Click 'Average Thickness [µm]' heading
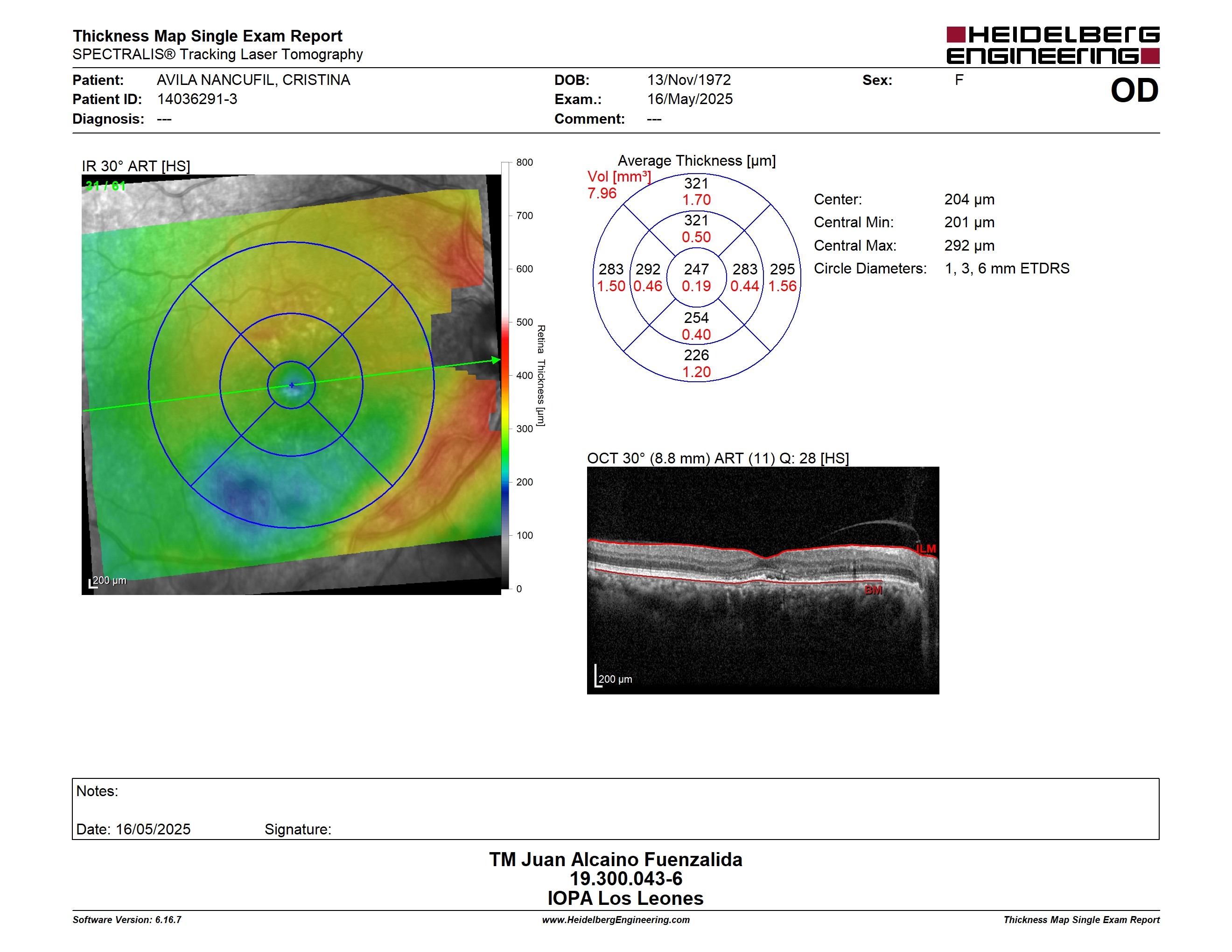This screenshot has width=1232, height=952. click(697, 161)
